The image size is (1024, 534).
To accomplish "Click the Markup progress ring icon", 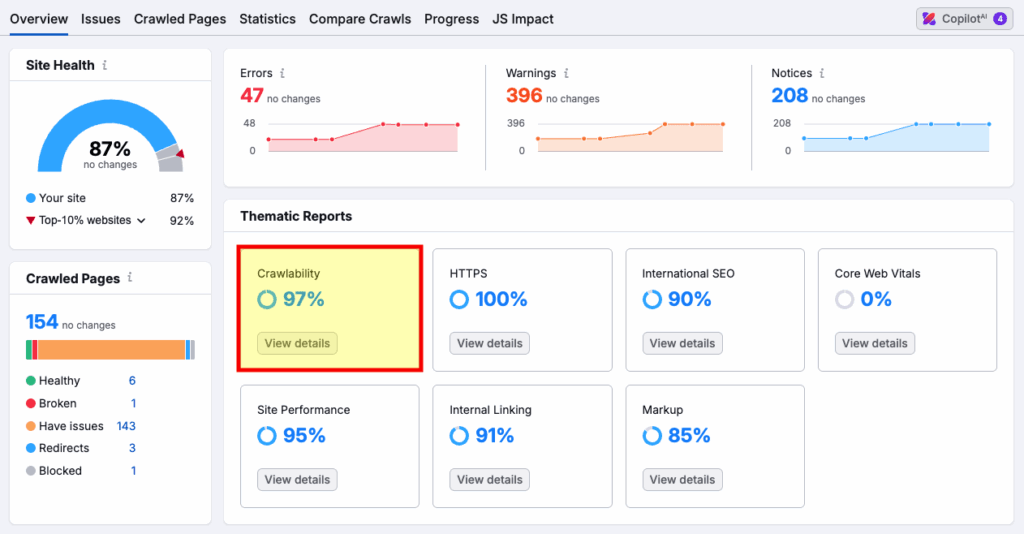I will [x=652, y=435].
